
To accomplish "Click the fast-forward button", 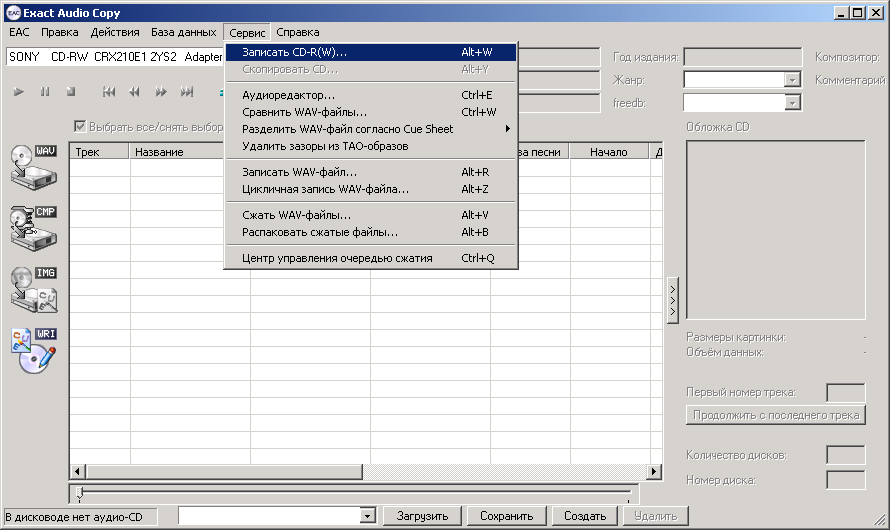I will [161, 91].
